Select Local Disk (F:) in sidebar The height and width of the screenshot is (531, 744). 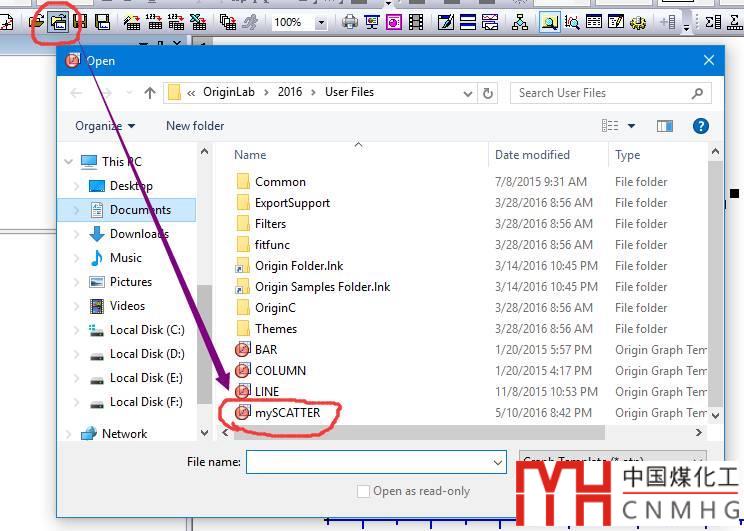click(146, 402)
